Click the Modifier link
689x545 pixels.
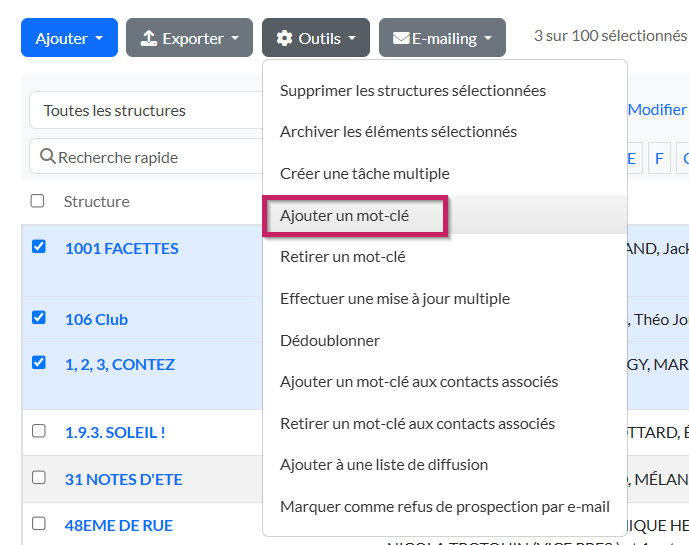(657, 110)
